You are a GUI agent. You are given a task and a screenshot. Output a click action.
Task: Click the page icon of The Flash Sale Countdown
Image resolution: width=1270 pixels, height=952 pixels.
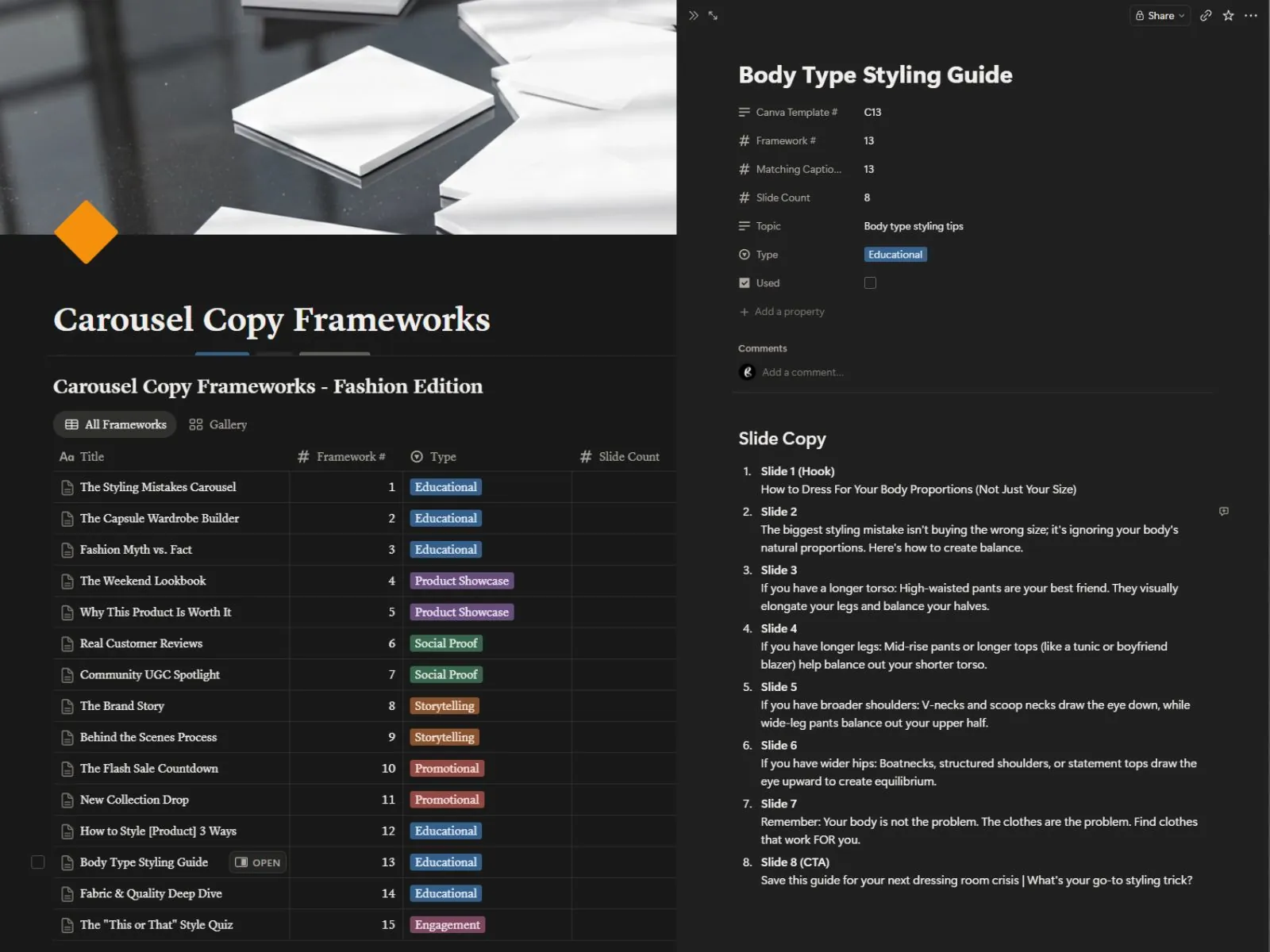67,769
